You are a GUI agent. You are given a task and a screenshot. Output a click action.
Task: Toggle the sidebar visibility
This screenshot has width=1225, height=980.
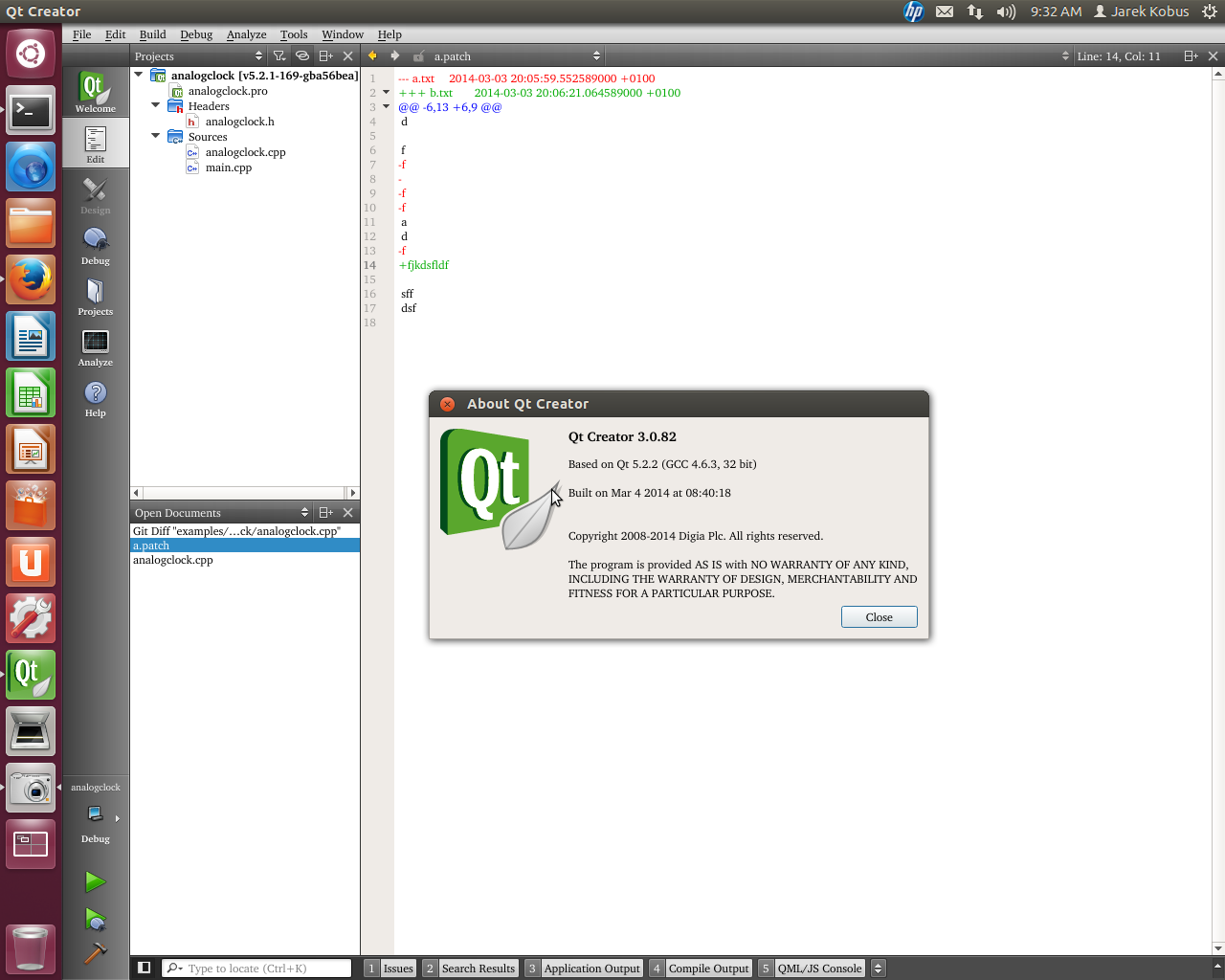(144, 968)
